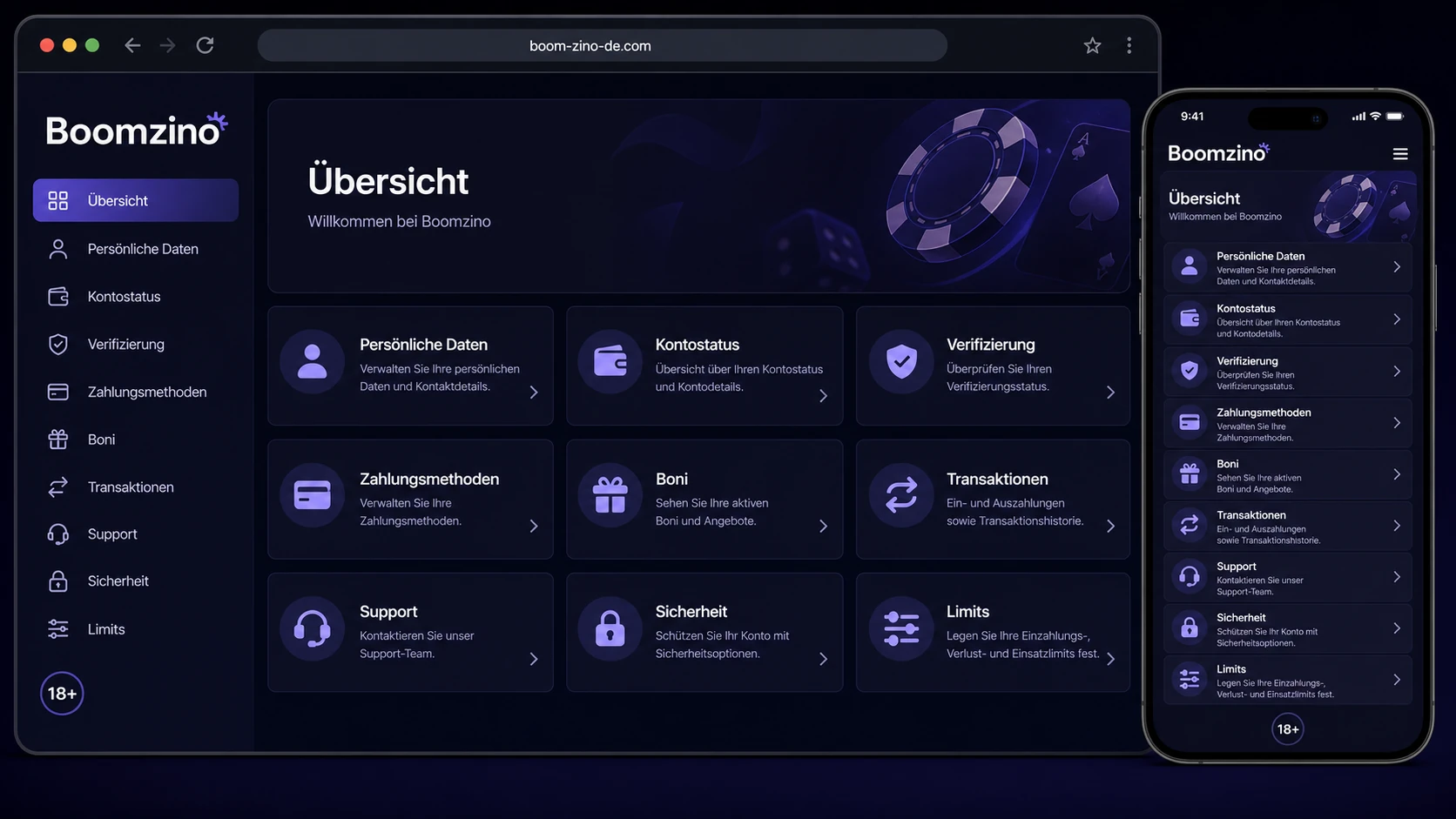Screen dimensions: 1456x819
Task: Click the arrows icon on Transaktionen card
Action: tap(901, 495)
